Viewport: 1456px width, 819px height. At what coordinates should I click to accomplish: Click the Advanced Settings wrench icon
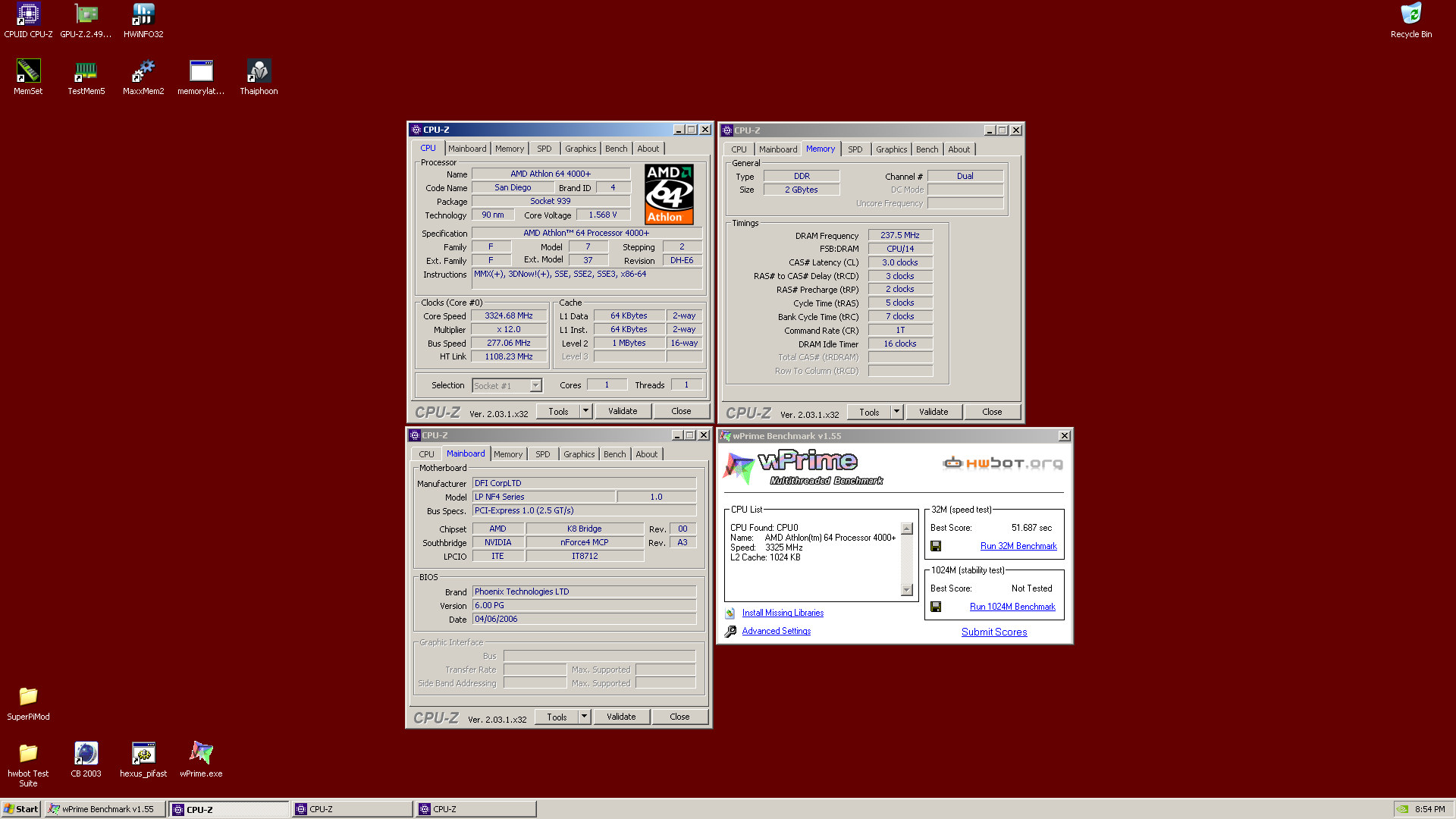pyautogui.click(x=730, y=631)
